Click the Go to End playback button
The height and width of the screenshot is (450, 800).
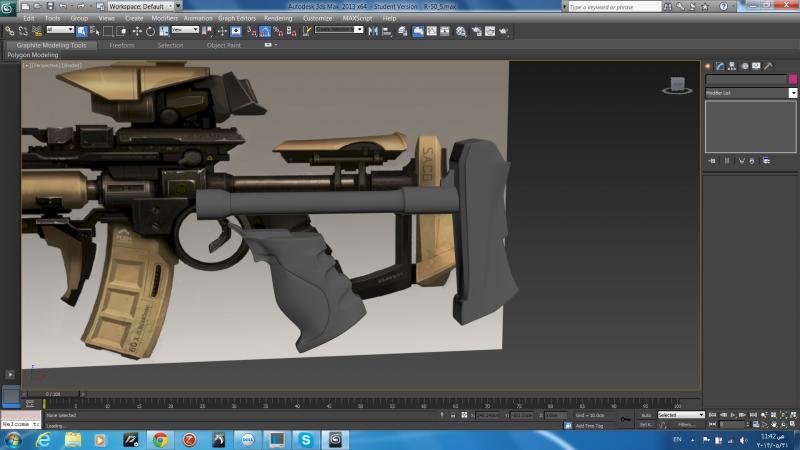pyautogui.click(x=753, y=415)
